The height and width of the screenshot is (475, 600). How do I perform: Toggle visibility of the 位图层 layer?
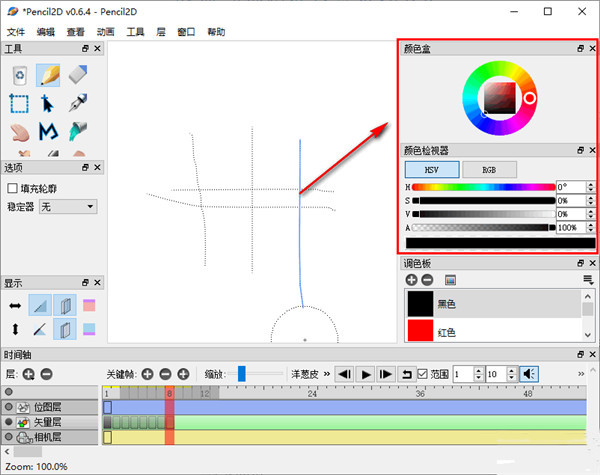(9, 407)
